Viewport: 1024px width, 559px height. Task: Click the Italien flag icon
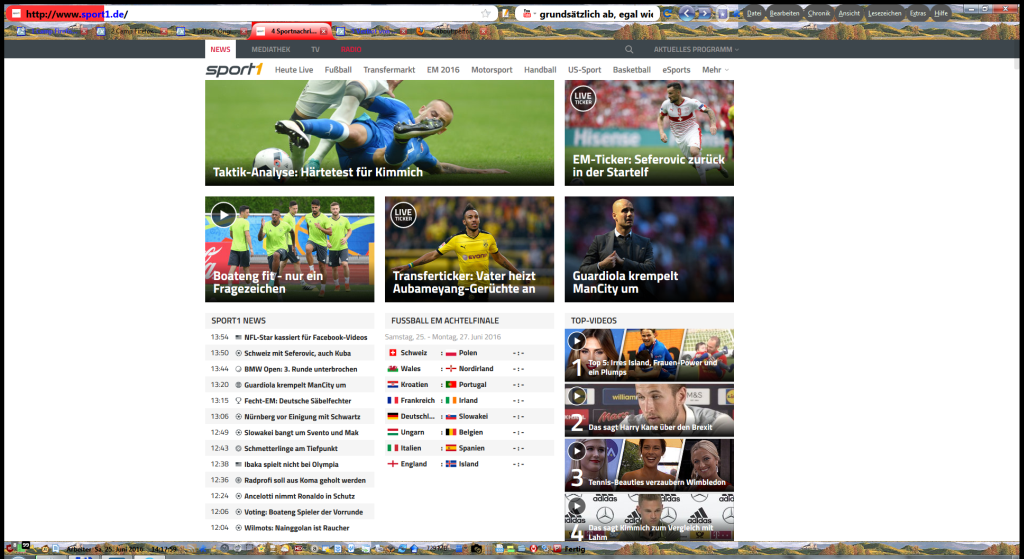coord(392,448)
